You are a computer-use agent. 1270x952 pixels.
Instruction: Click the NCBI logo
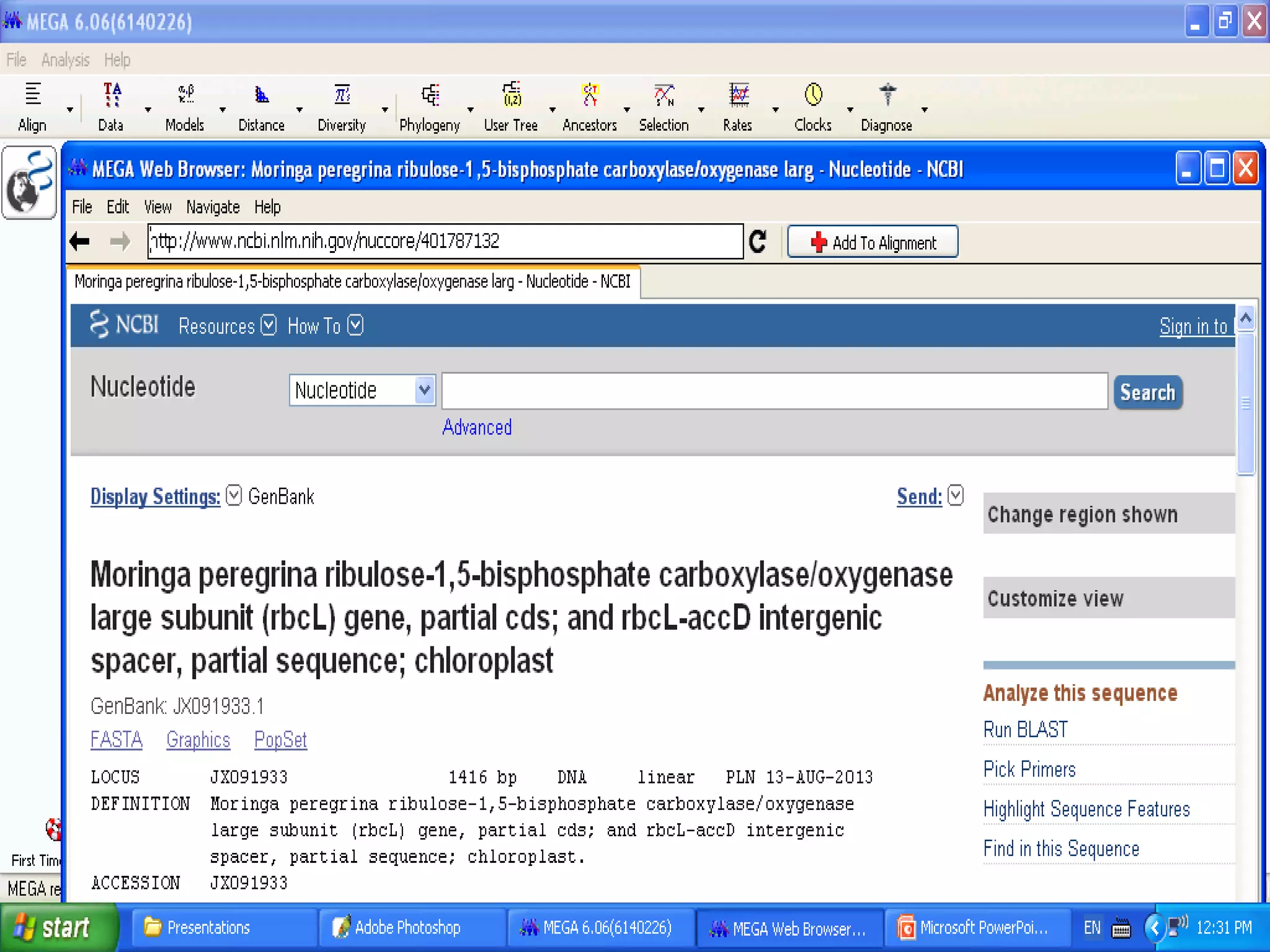click(x=125, y=325)
